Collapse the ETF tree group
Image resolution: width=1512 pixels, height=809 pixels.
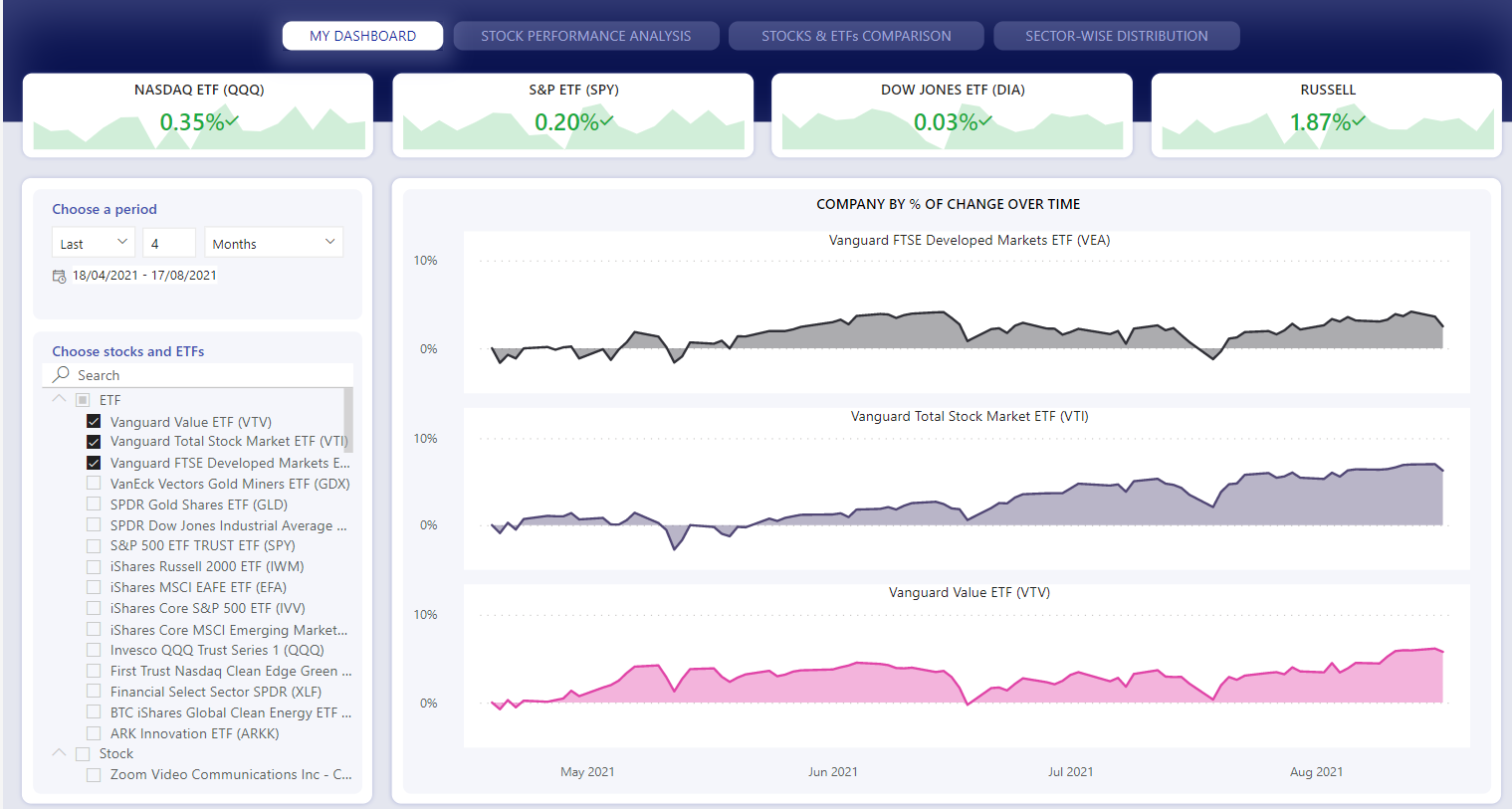point(59,399)
